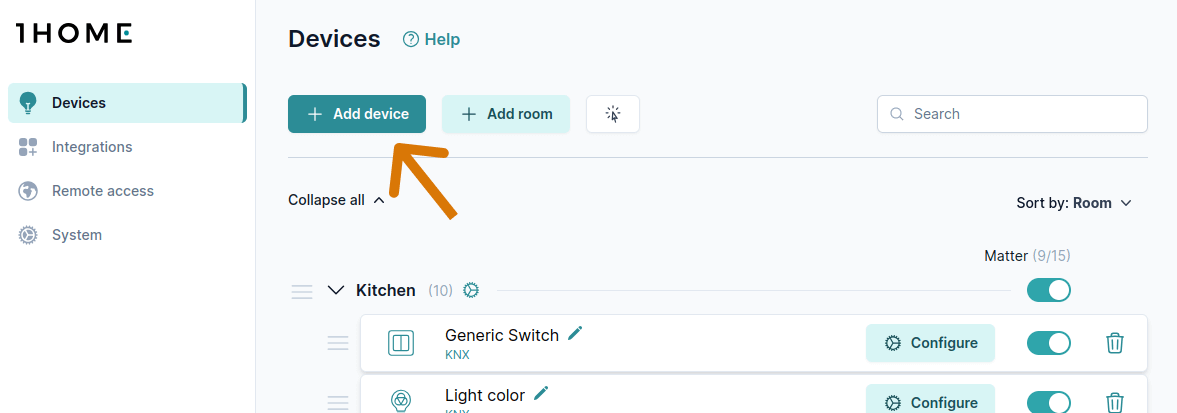Click the Add device button

(357, 114)
